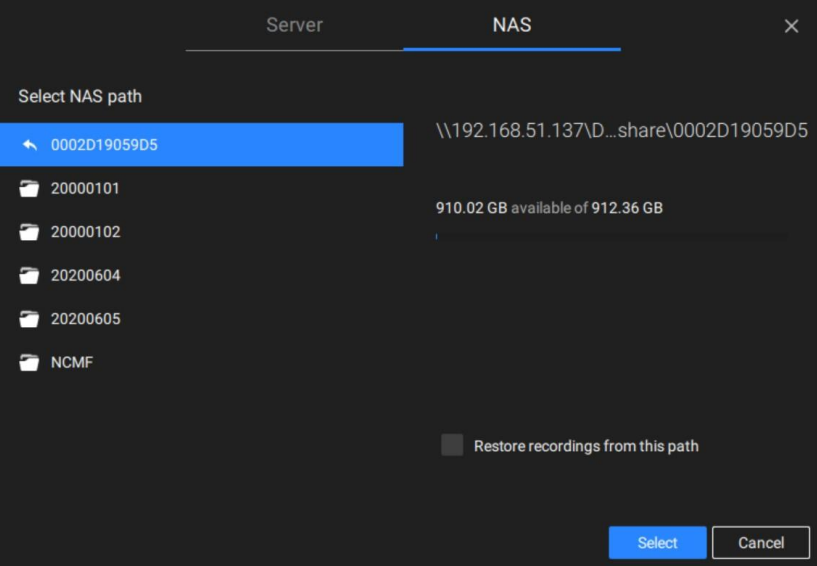
Task: Click the NCMF folder icon
Action: pyautogui.click(x=29, y=363)
